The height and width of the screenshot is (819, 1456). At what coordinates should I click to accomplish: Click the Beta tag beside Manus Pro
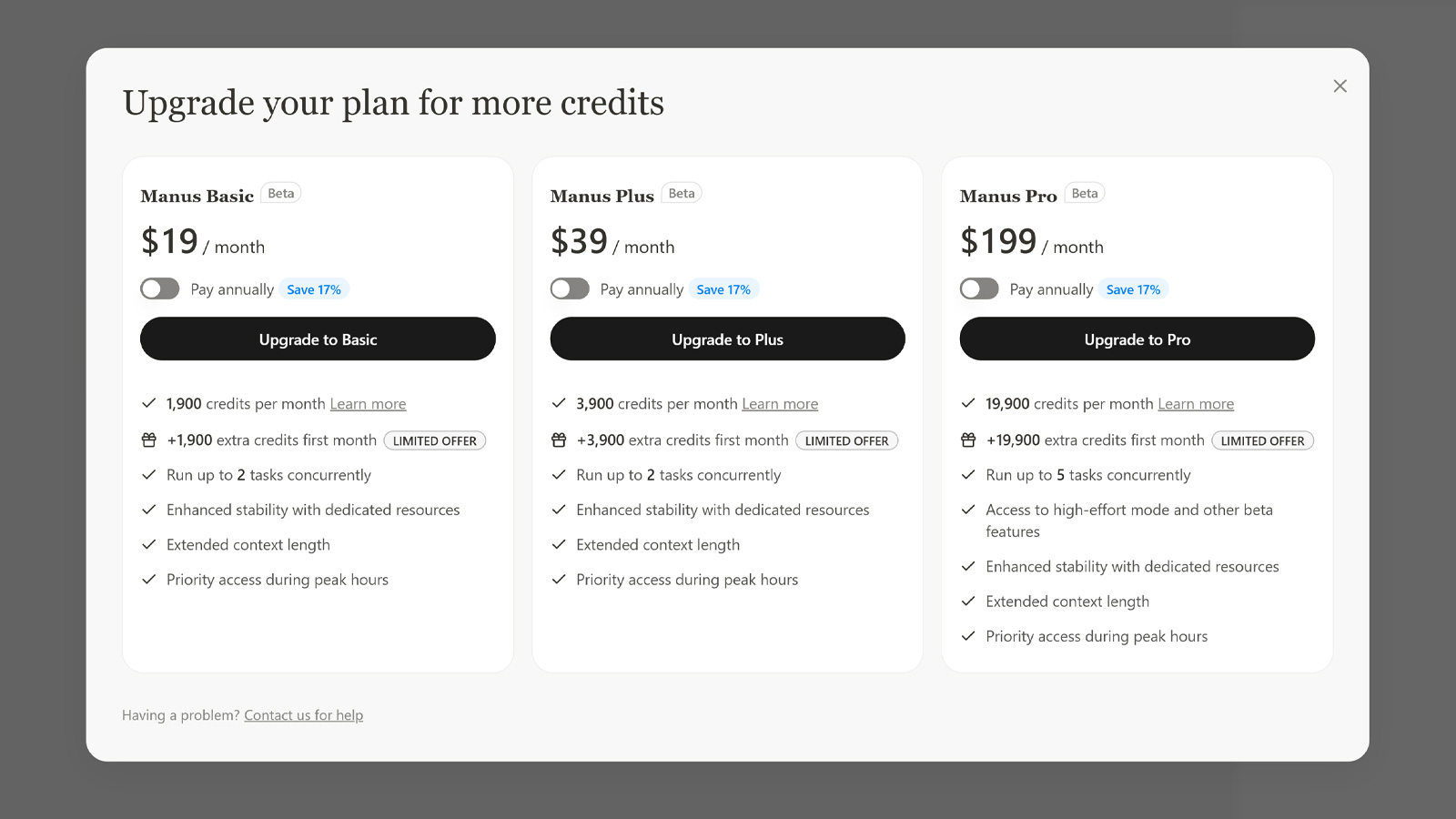1084,194
